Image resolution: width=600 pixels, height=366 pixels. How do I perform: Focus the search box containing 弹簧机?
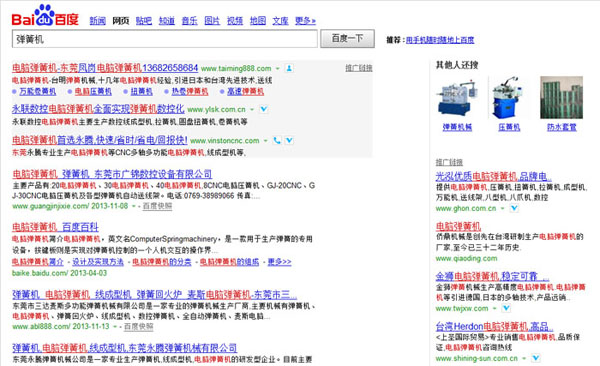pyautogui.click(x=165, y=39)
